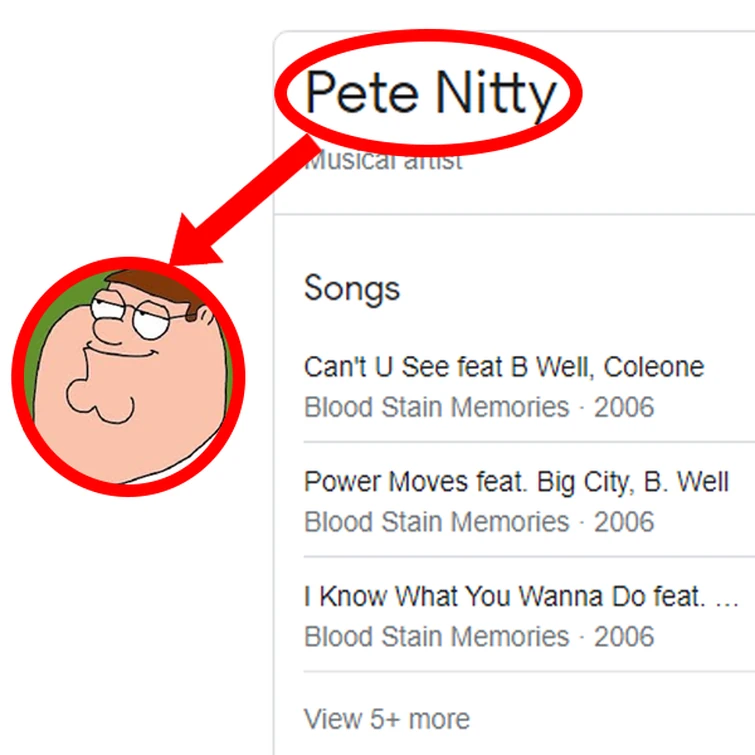Click the ellipsis ending the truncated third song title

(x=728, y=599)
